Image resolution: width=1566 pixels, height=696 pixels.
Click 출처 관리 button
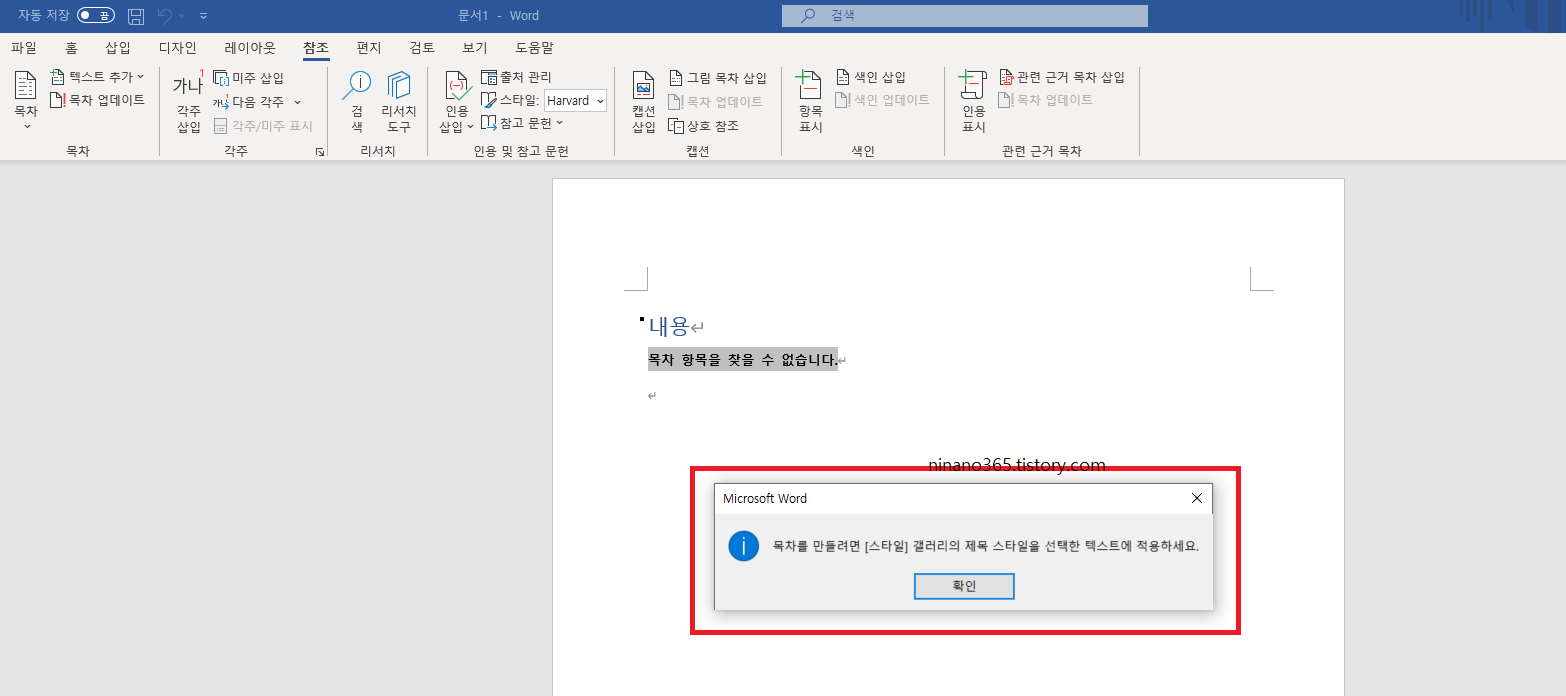pos(517,77)
